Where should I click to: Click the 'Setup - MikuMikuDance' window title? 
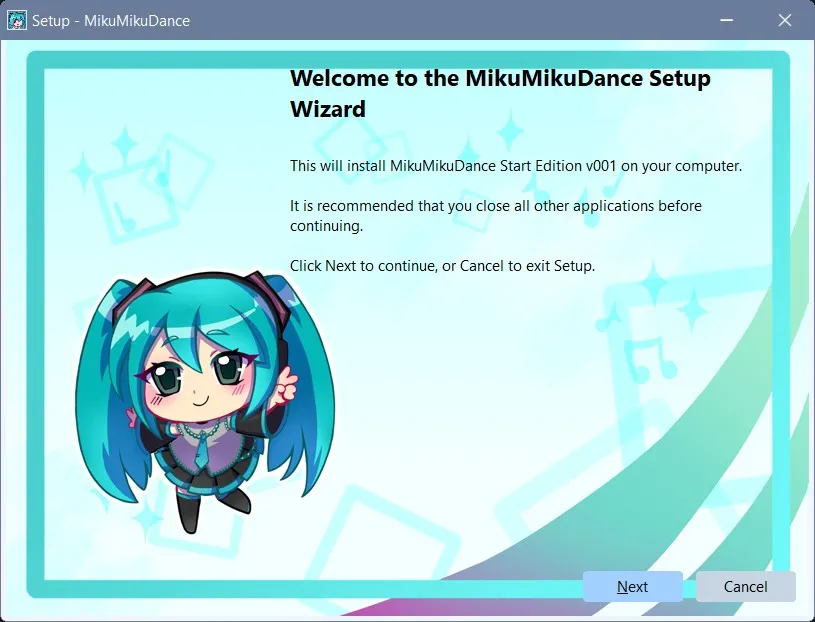point(111,21)
